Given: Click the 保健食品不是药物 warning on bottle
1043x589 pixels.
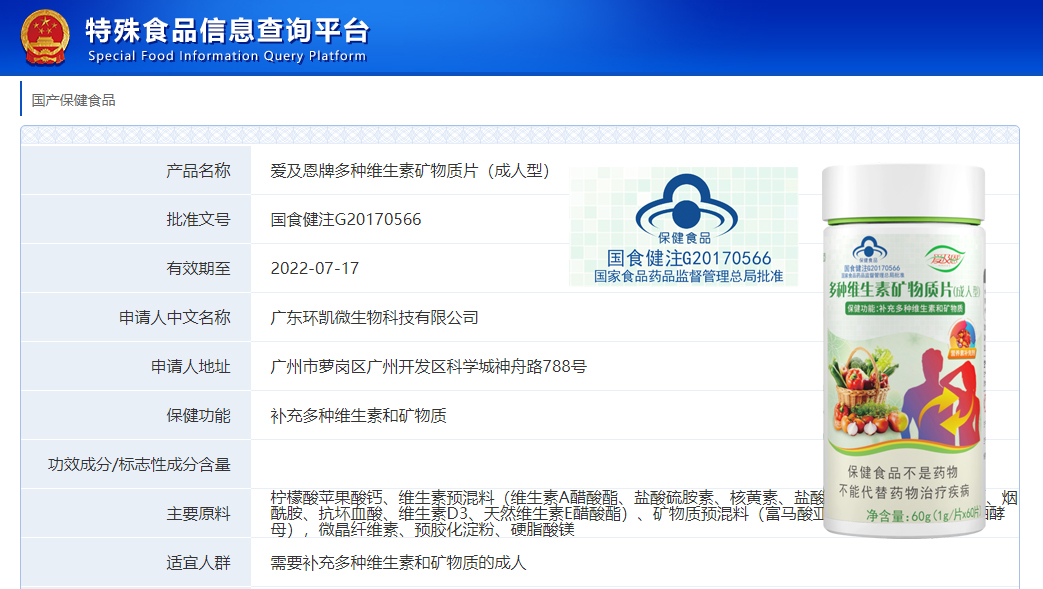Looking at the screenshot, I should point(902,471).
